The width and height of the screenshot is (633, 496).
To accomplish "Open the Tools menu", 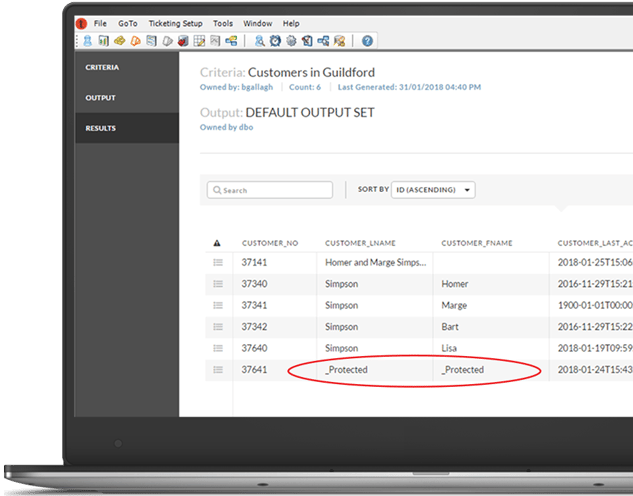I will [x=223, y=24].
